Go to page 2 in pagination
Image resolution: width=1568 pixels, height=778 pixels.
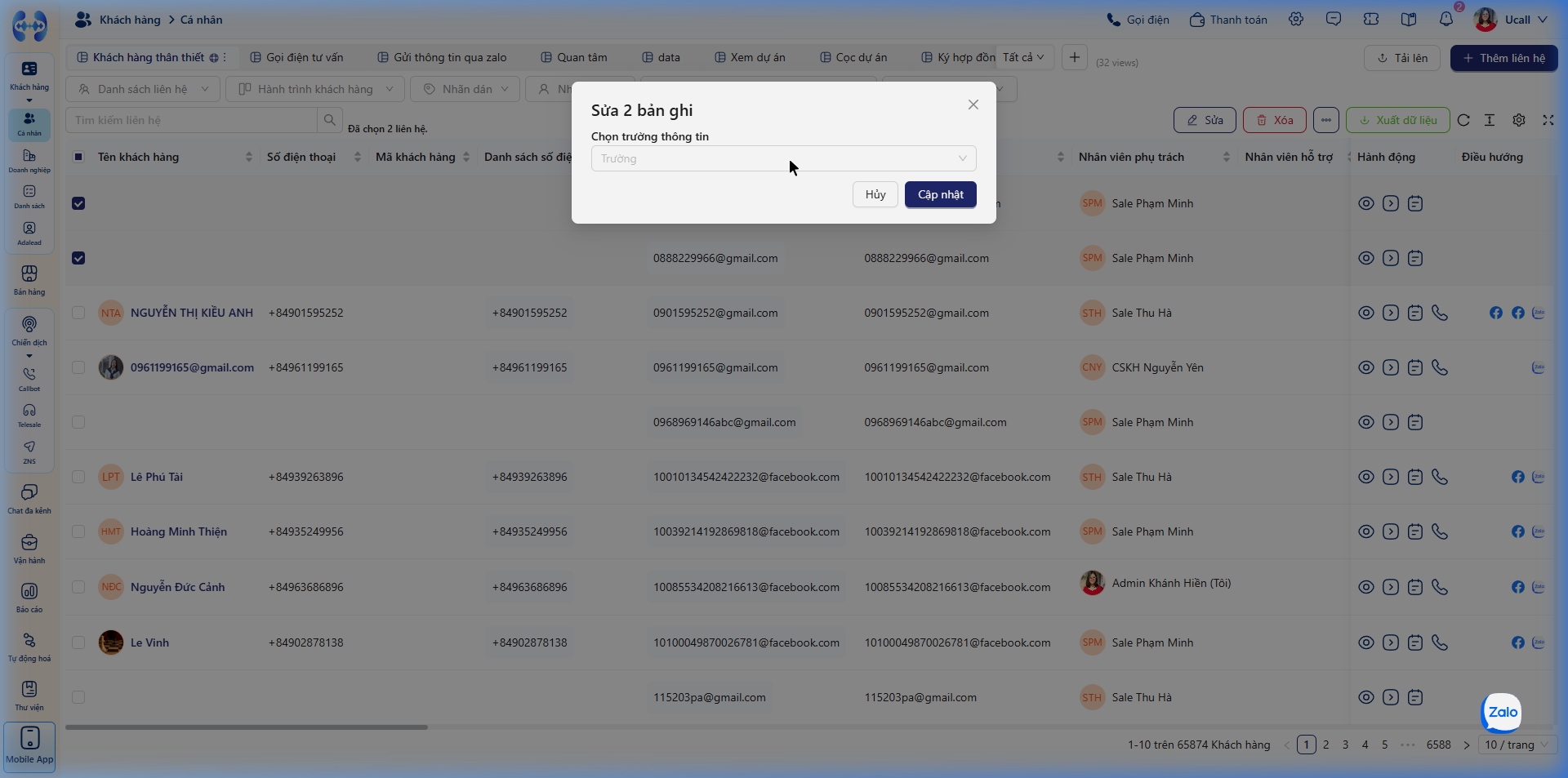coord(1326,745)
